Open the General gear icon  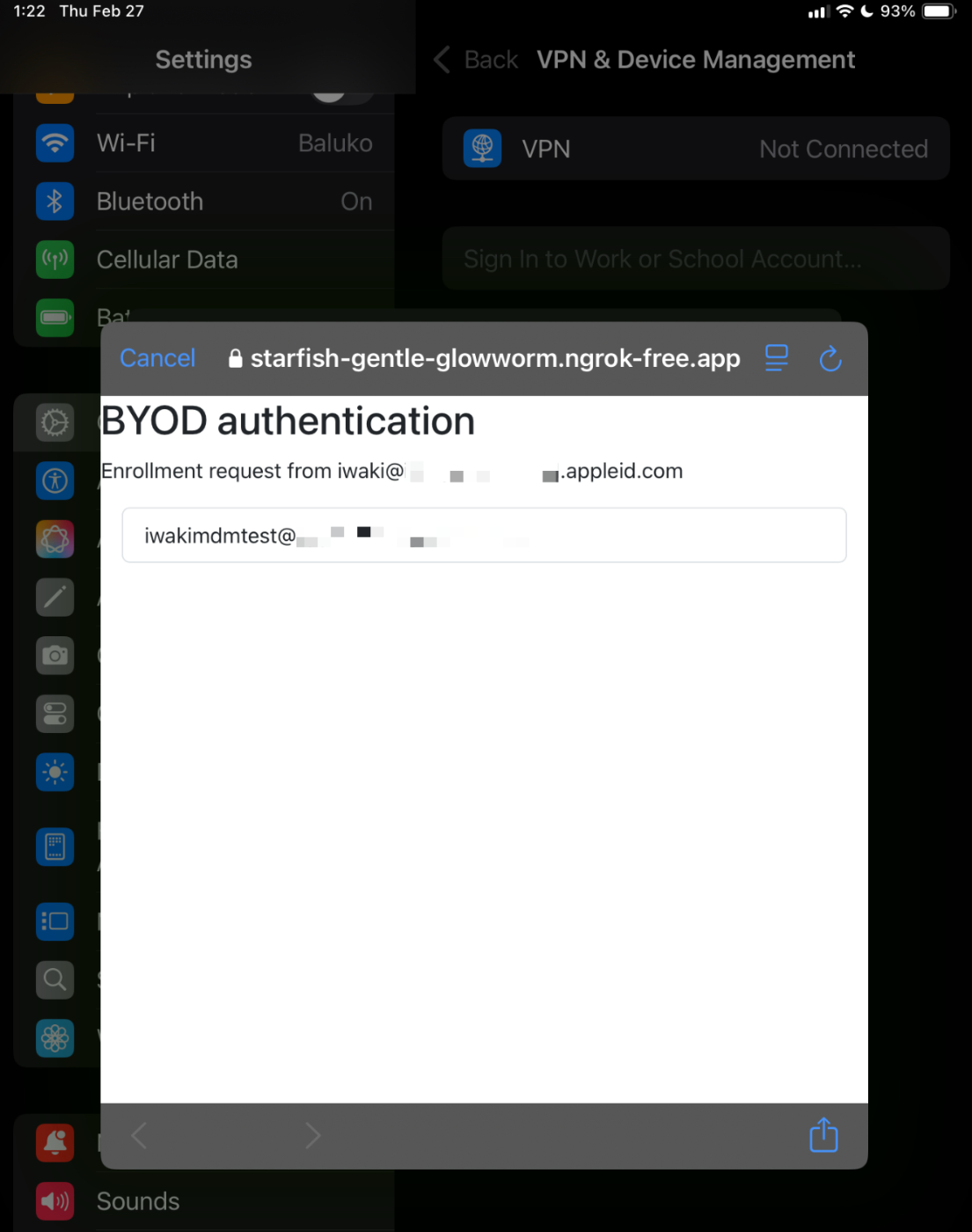point(55,422)
